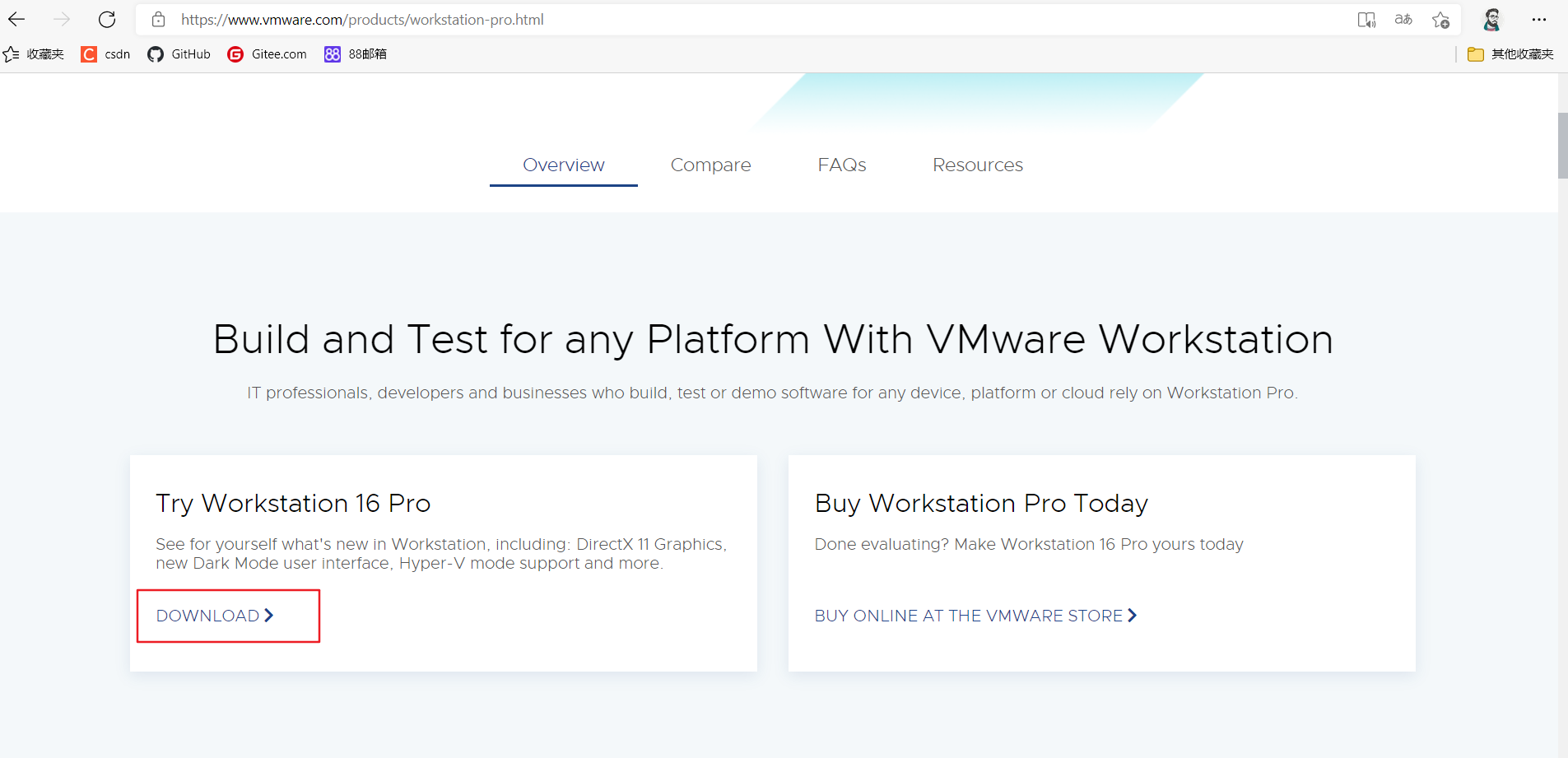Open the GitHub bookmark

(178, 54)
